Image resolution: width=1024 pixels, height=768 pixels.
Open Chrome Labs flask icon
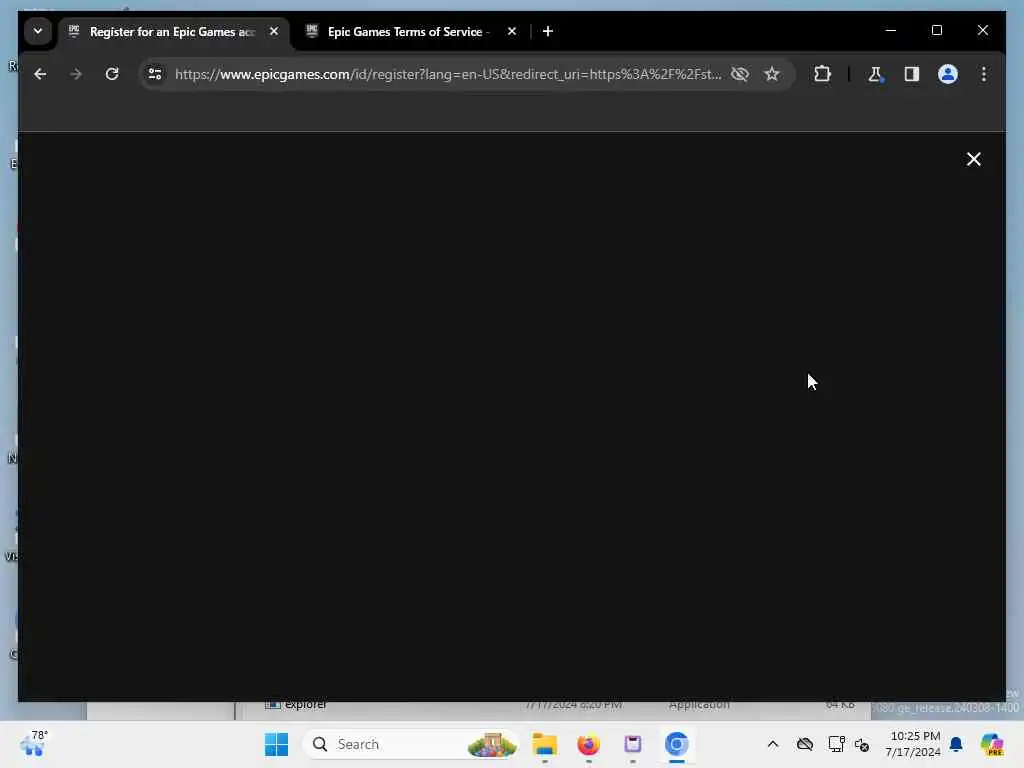pos(875,74)
